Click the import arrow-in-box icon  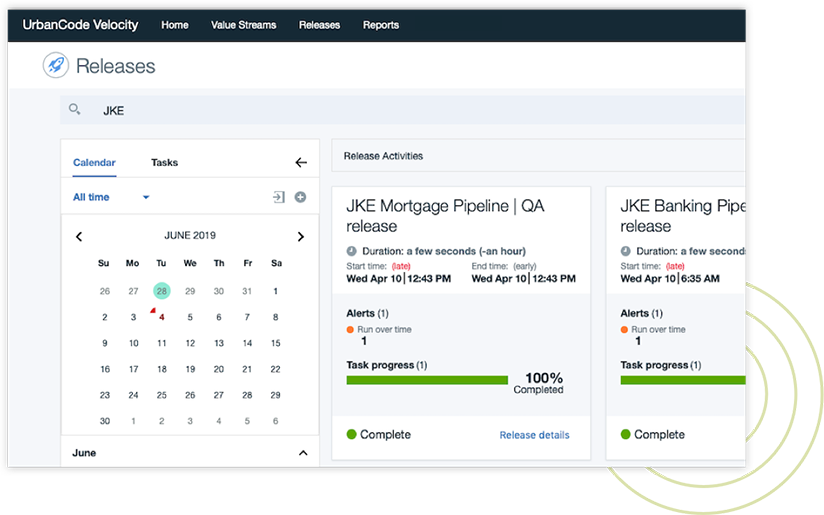pyautogui.click(x=279, y=197)
